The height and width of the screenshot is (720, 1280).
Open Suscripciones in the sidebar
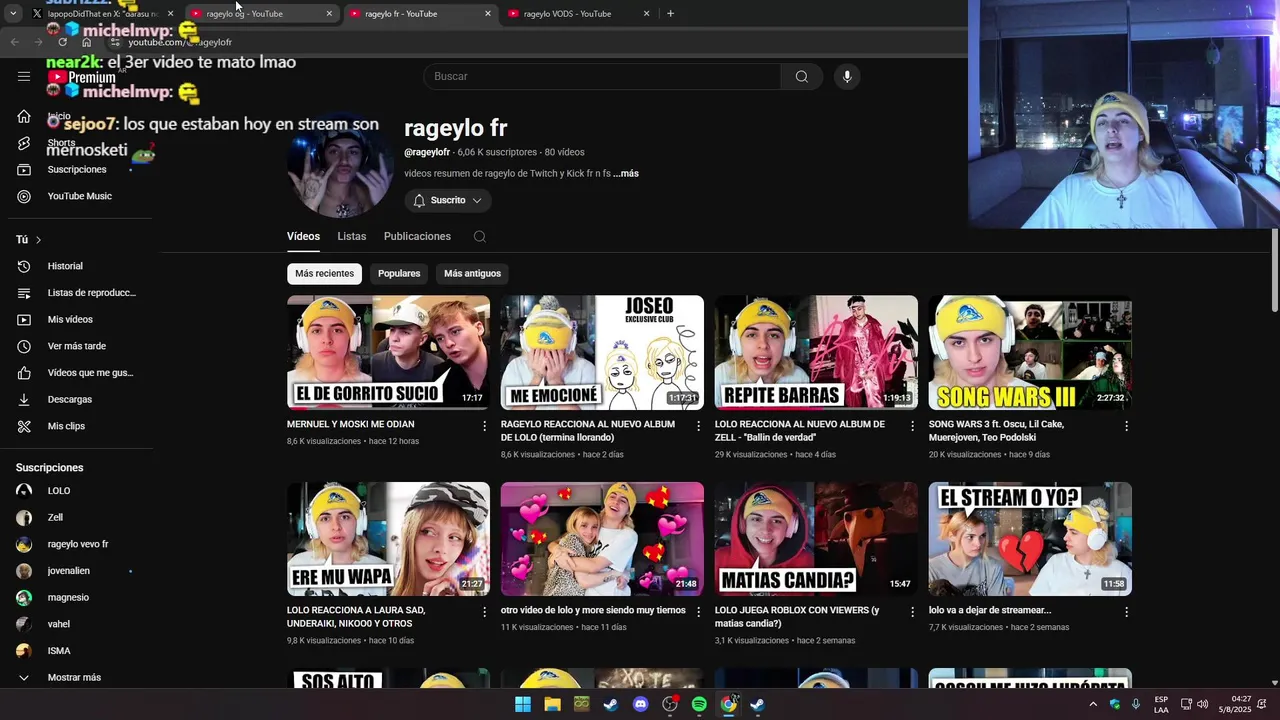[77, 170]
